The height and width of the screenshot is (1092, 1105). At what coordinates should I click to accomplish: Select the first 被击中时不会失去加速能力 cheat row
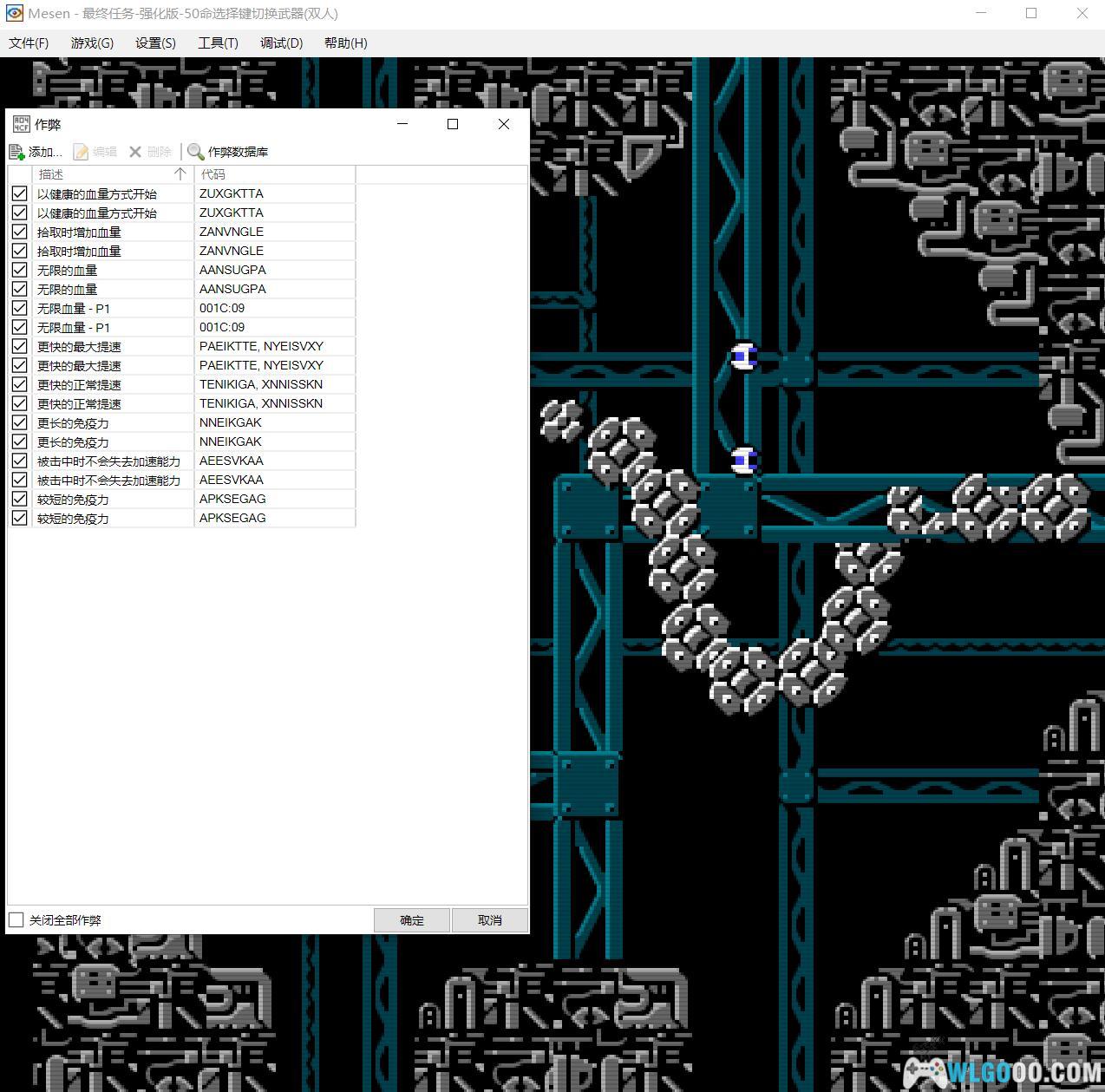pyautogui.click(x=108, y=461)
